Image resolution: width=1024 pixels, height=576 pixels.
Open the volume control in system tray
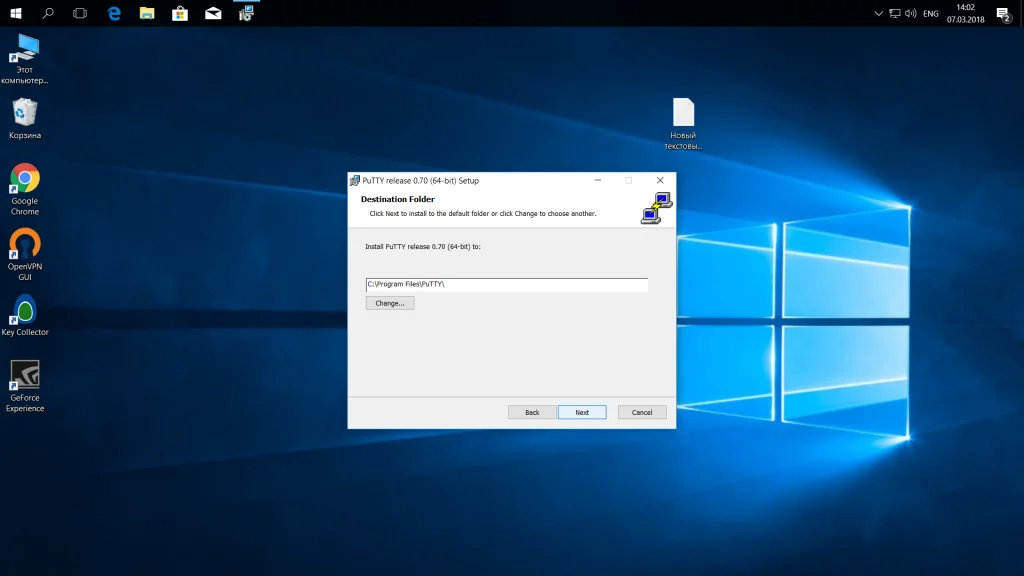click(x=912, y=14)
